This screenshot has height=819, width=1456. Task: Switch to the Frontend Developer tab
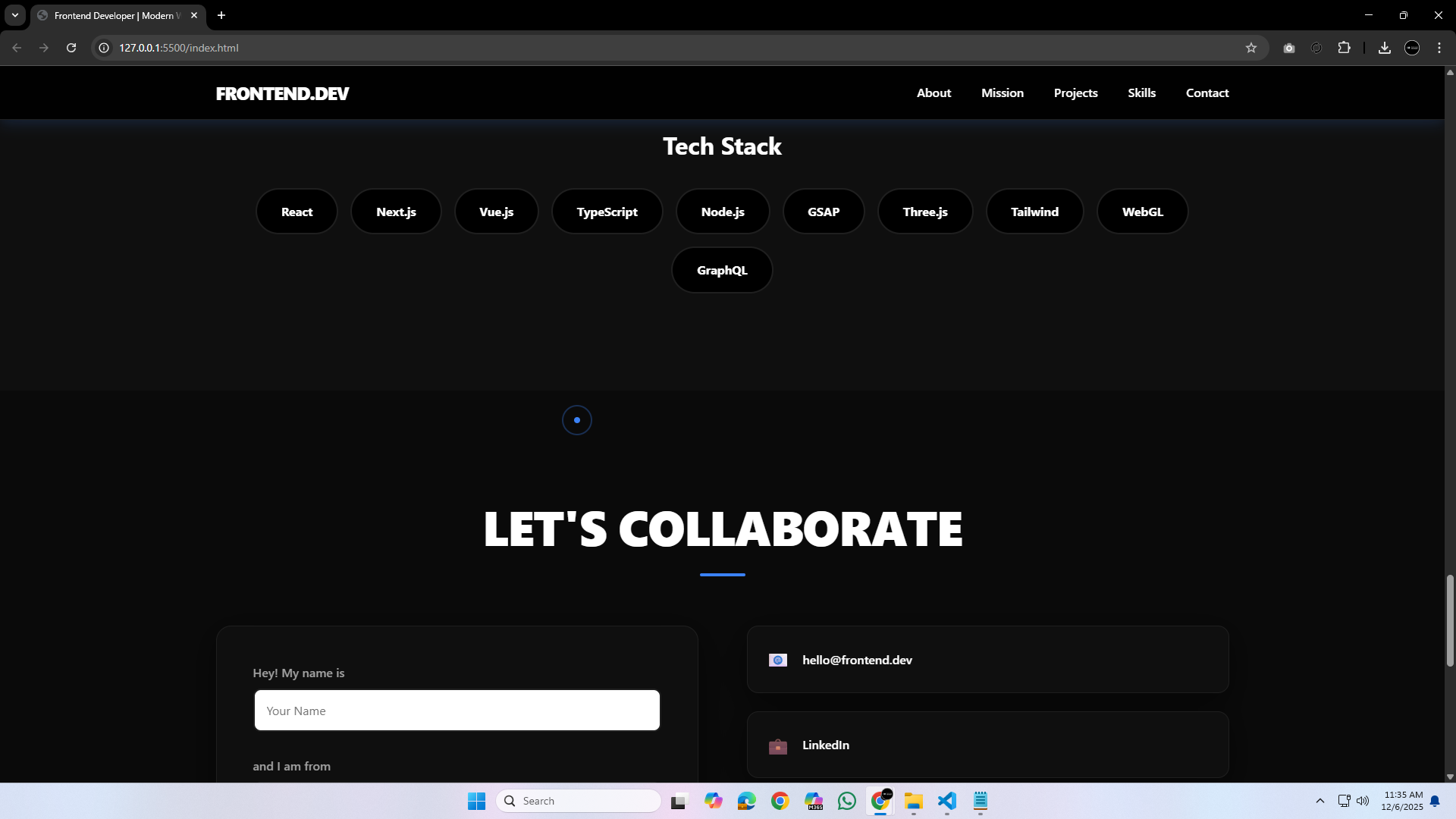click(110, 15)
